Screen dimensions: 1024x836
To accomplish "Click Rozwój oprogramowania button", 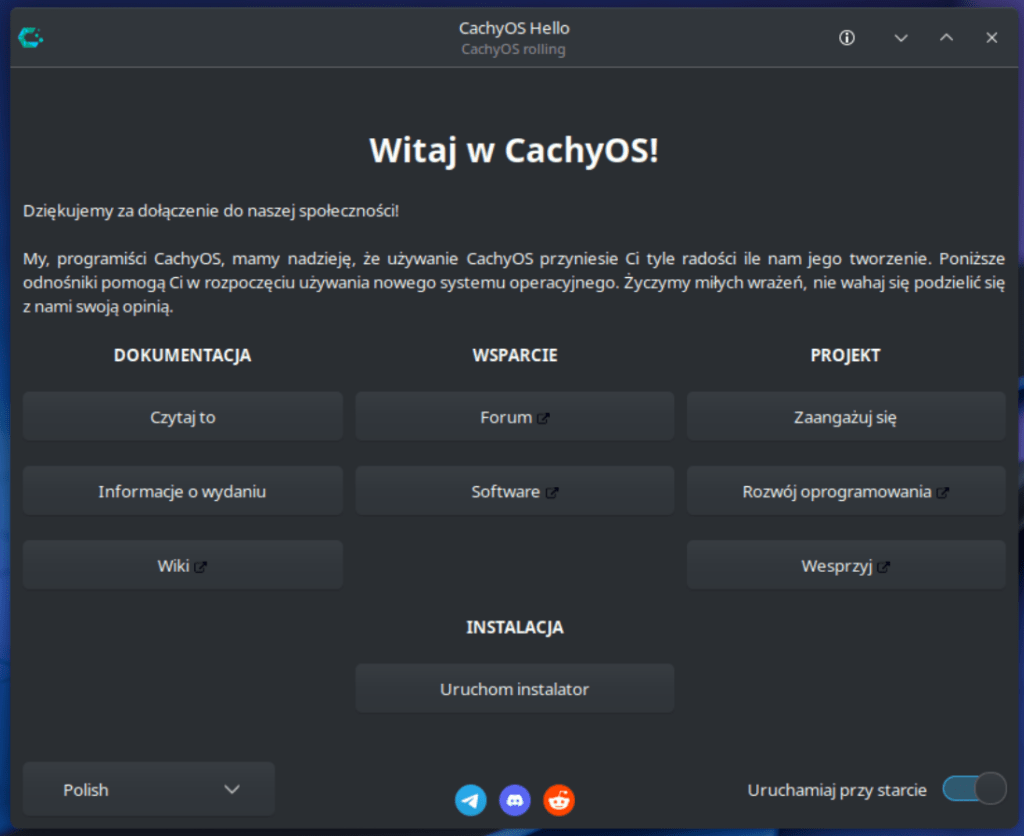I will pos(845,490).
